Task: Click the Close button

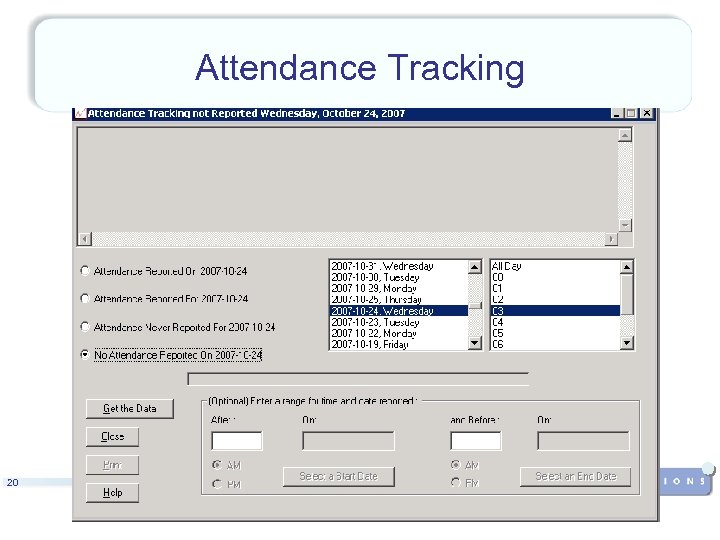Action: pos(112,437)
